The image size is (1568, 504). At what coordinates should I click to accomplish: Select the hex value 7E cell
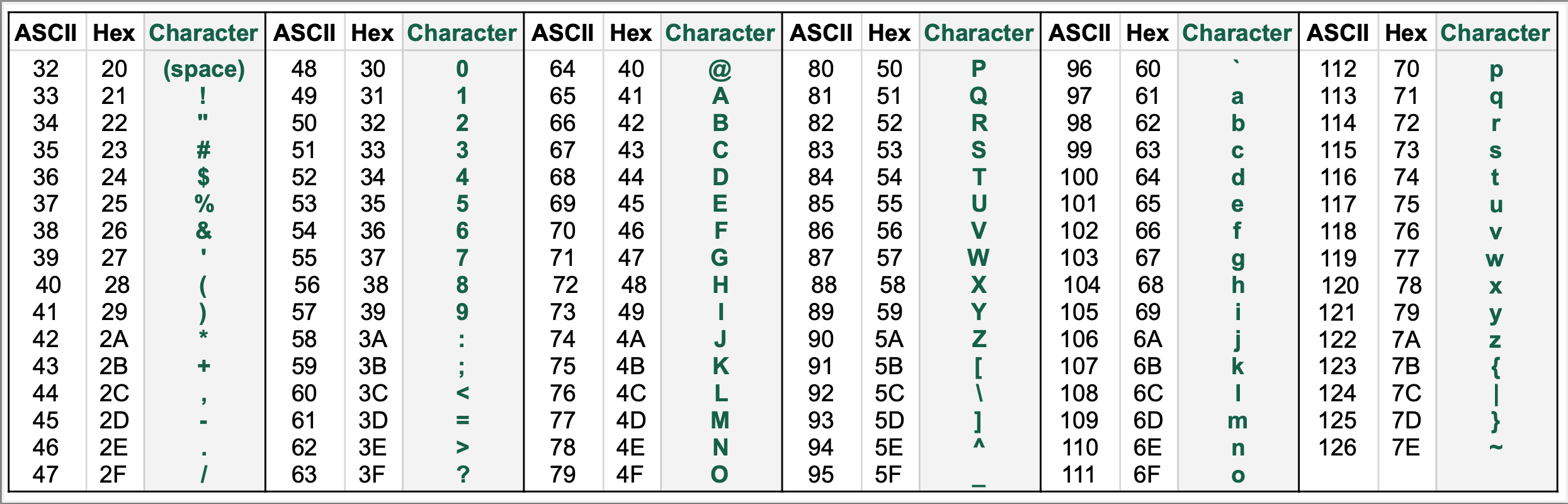pyautogui.click(x=1406, y=448)
